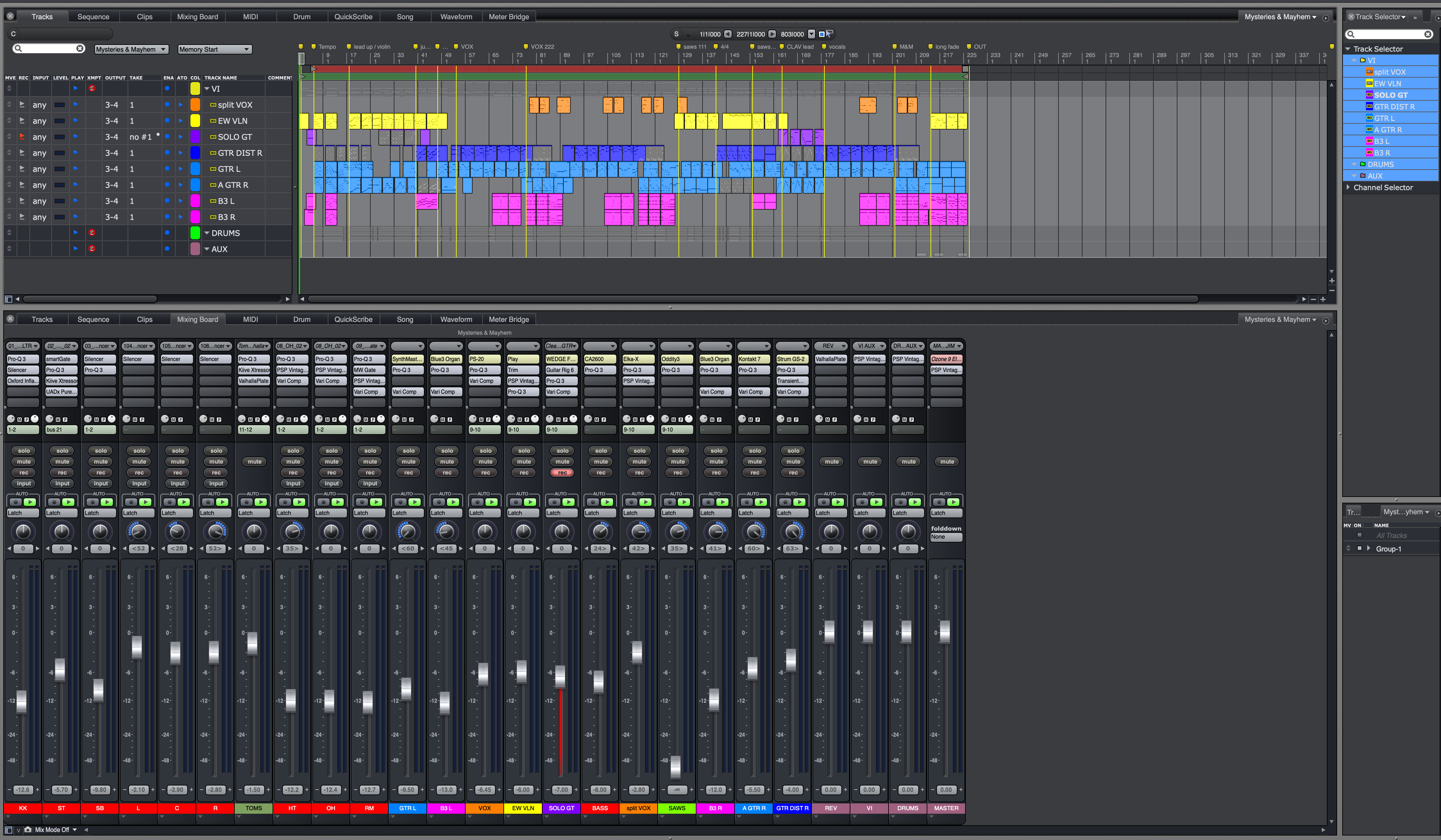Image resolution: width=1441 pixels, height=840 pixels.
Task: Click horizontal scrollbar under sequence timeline
Action: pos(753,299)
